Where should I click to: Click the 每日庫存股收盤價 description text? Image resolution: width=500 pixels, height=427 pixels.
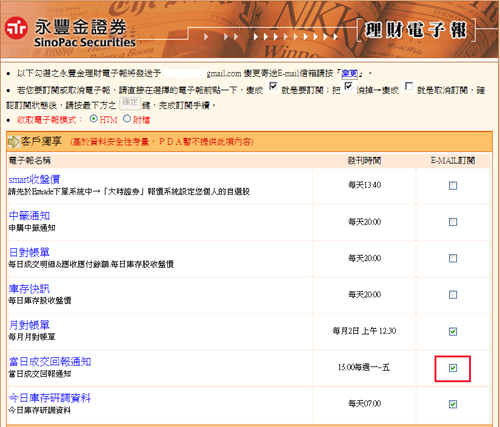click(40, 301)
